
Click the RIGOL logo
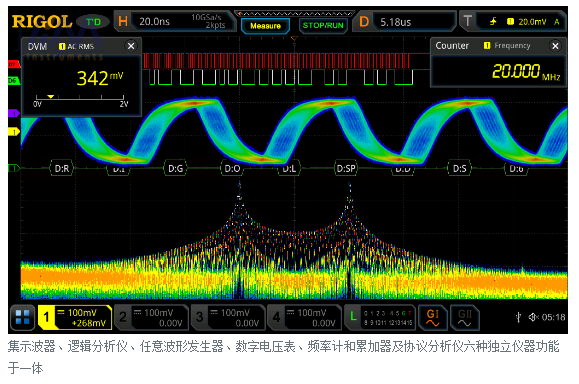(42, 21)
